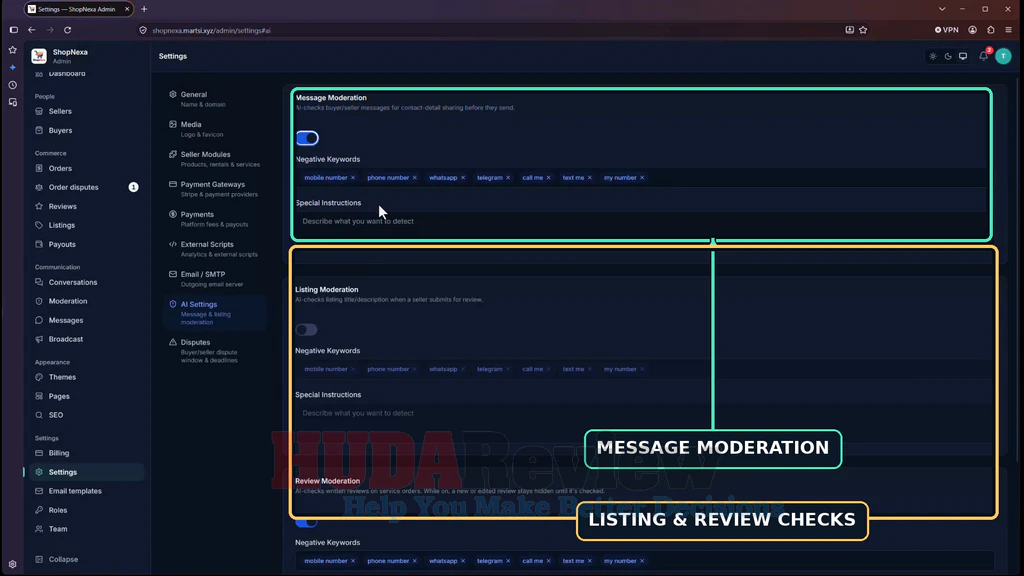
Task: Open the browser VPN button
Action: (x=947, y=30)
